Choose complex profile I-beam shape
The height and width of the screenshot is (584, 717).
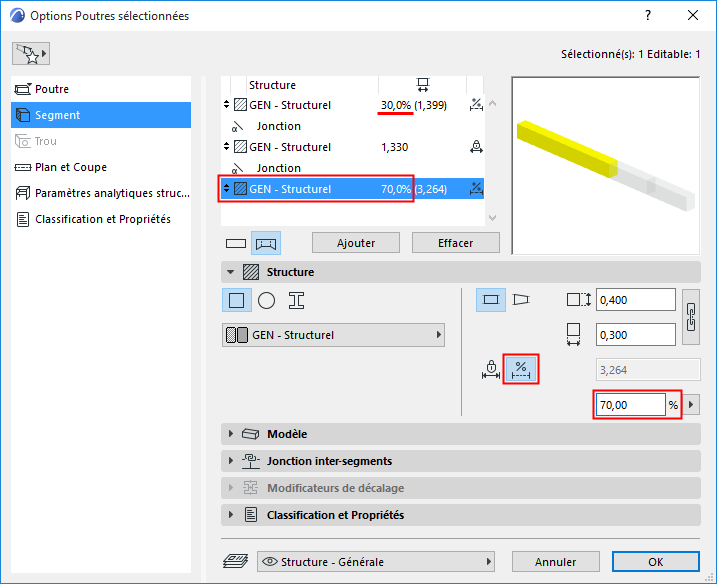296,300
